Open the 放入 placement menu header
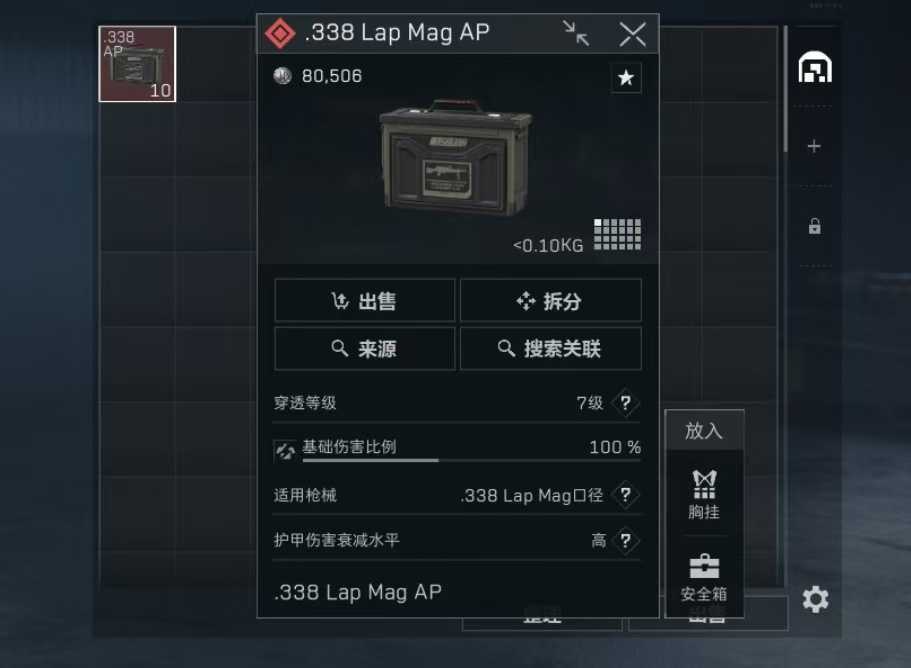Screen dimensions: 911x668 tap(704, 430)
